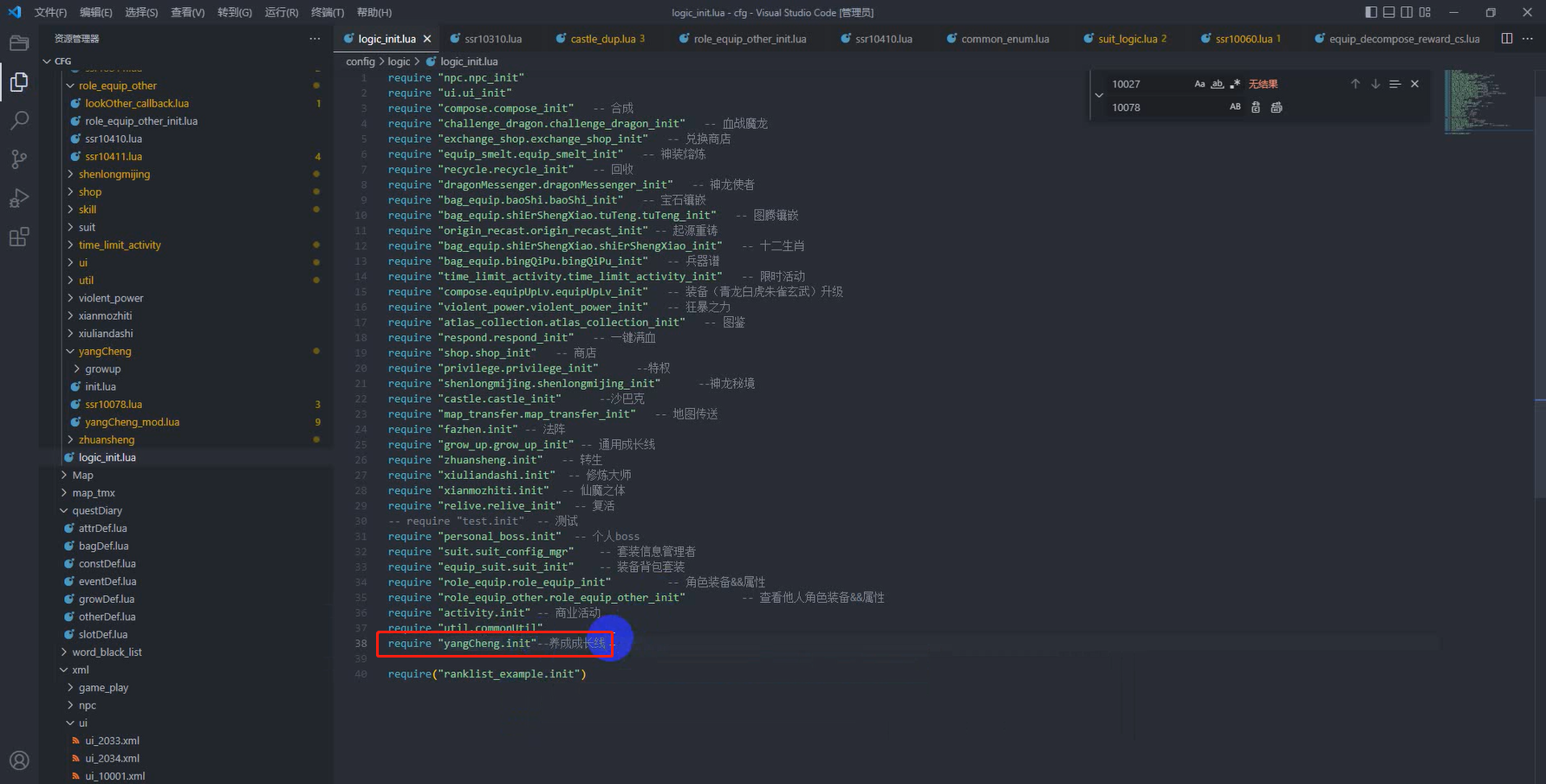Toggle primary sidebar visibility in title bar

1371,12
